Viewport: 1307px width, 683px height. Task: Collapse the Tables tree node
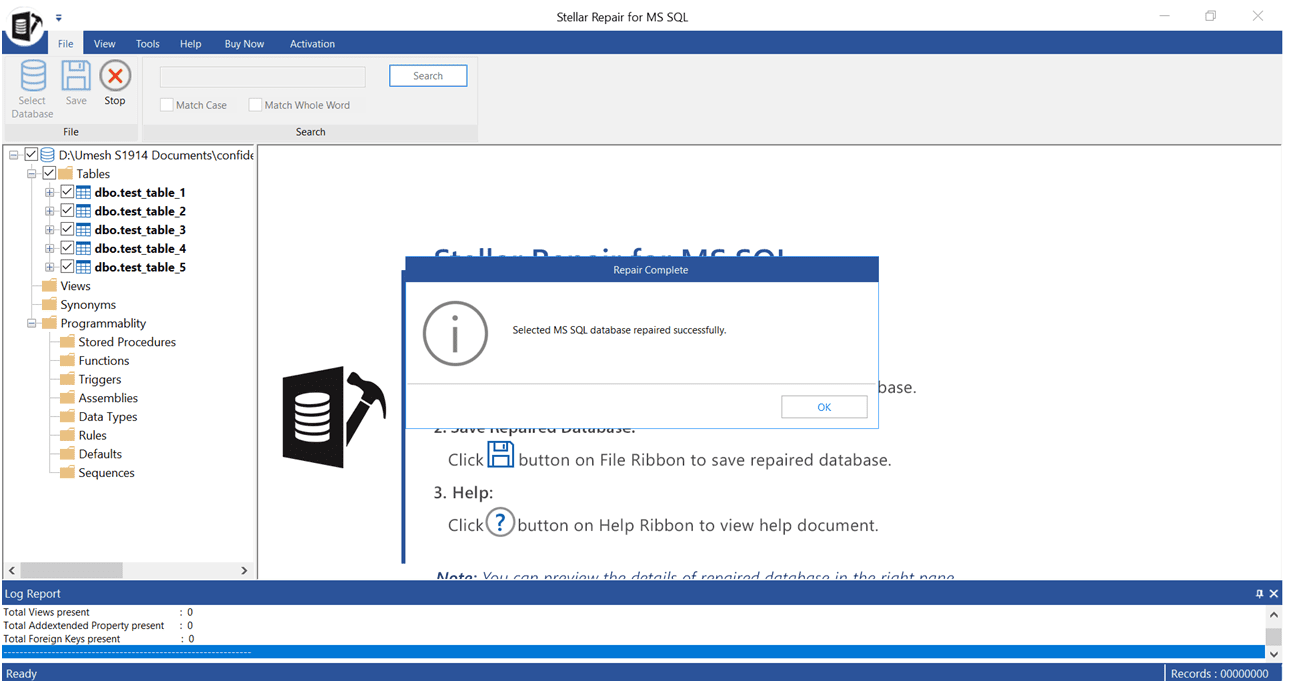pos(32,173)
